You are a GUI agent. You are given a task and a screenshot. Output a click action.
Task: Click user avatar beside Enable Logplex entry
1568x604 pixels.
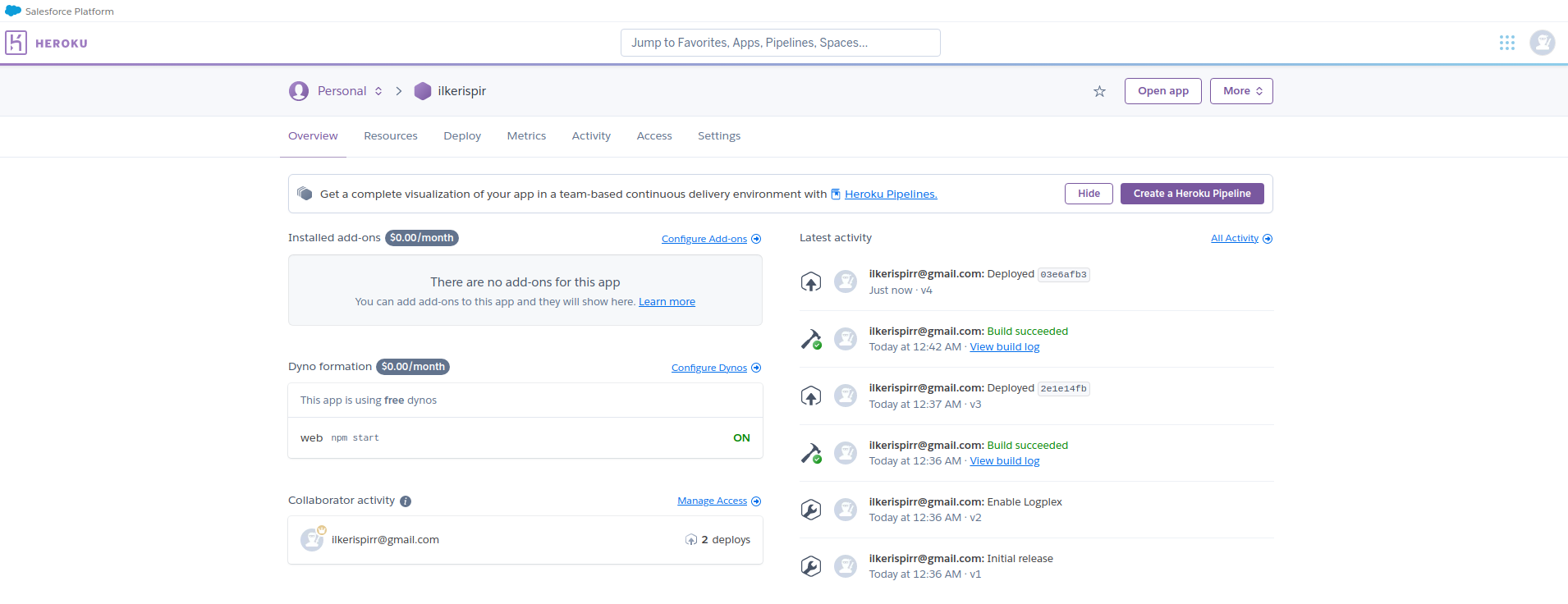point(846,510)
